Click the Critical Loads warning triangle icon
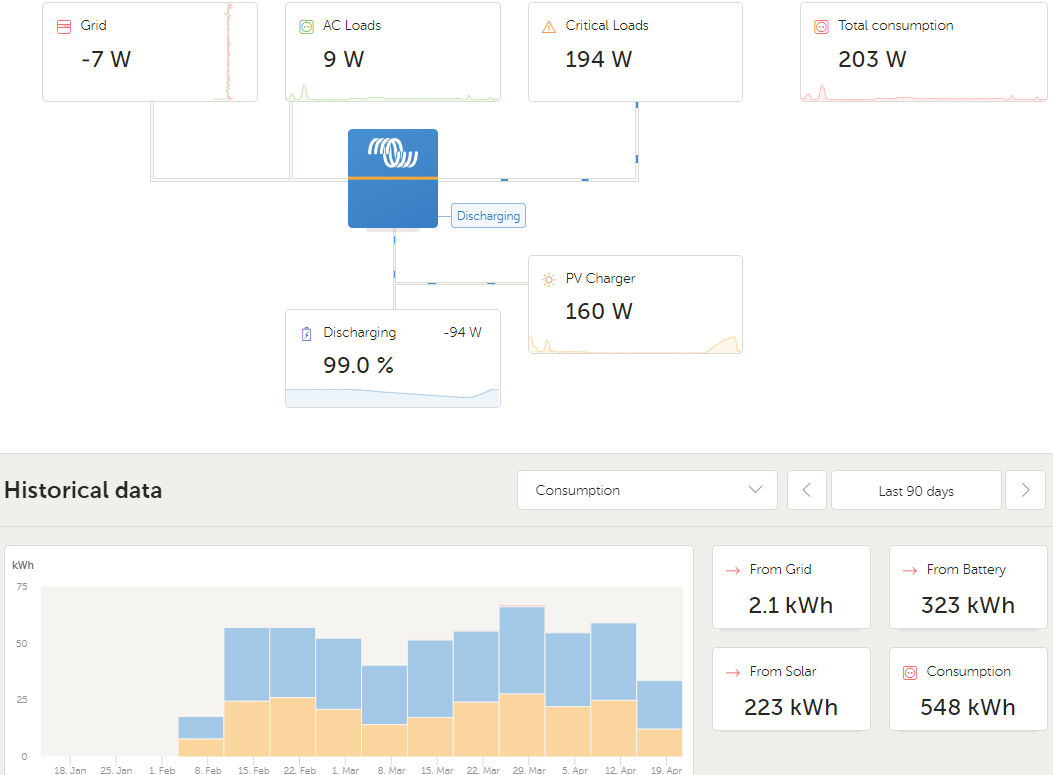1053x775 pixels. (x=549, y=27)
